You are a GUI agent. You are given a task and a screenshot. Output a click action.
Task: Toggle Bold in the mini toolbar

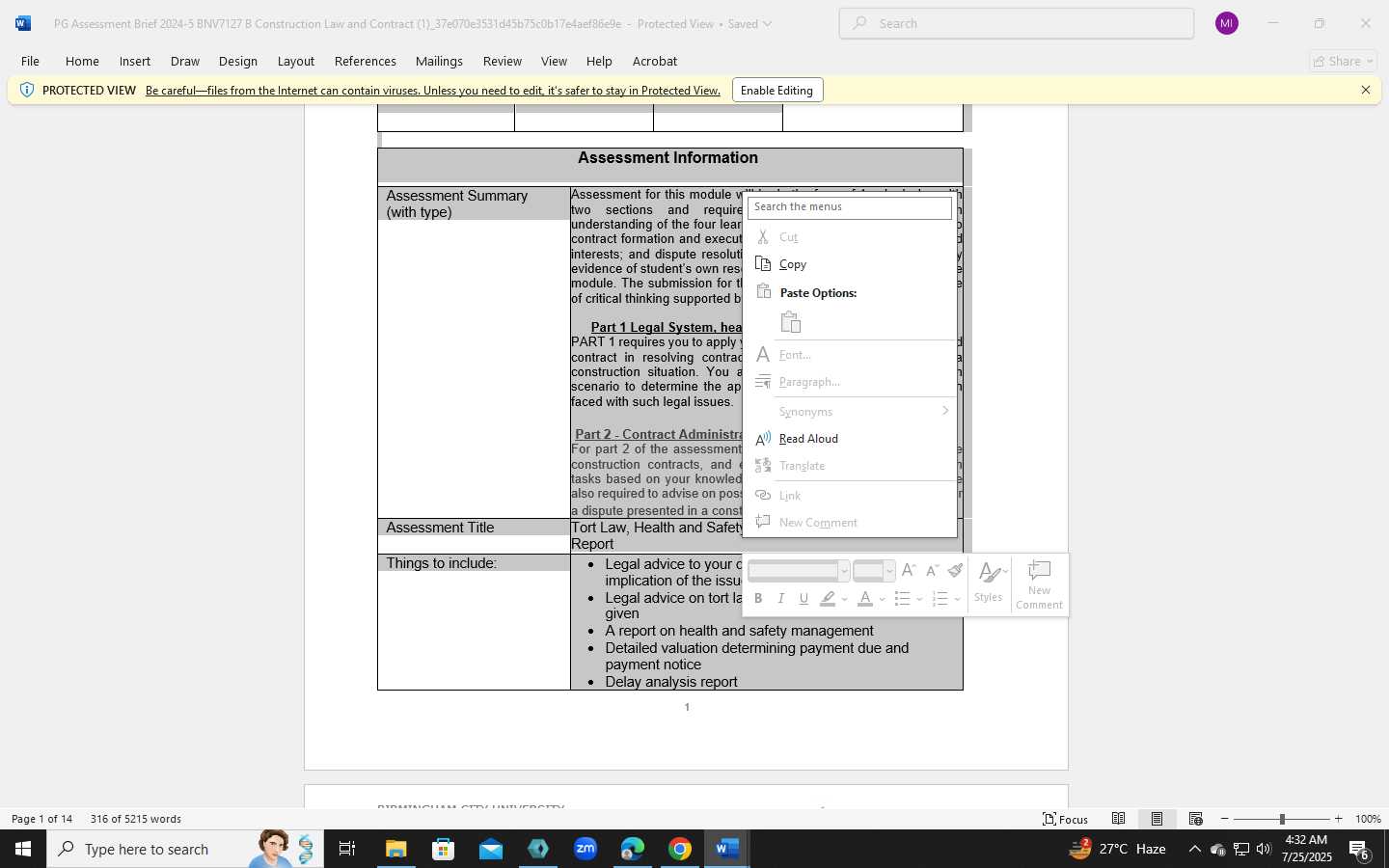[x=758, y=599]
